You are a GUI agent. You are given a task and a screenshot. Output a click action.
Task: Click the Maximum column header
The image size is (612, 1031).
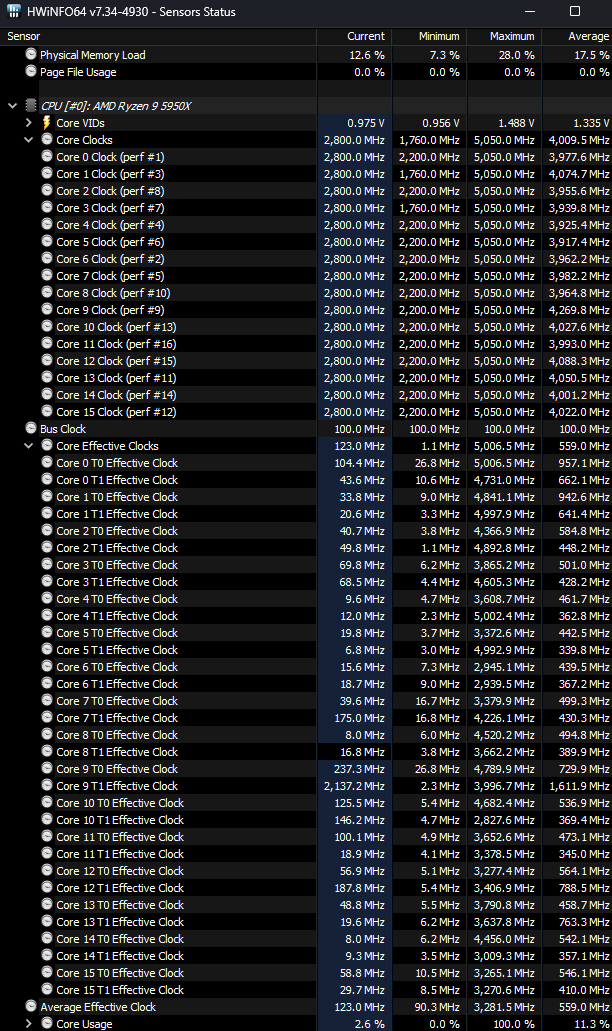pos(505,36)
